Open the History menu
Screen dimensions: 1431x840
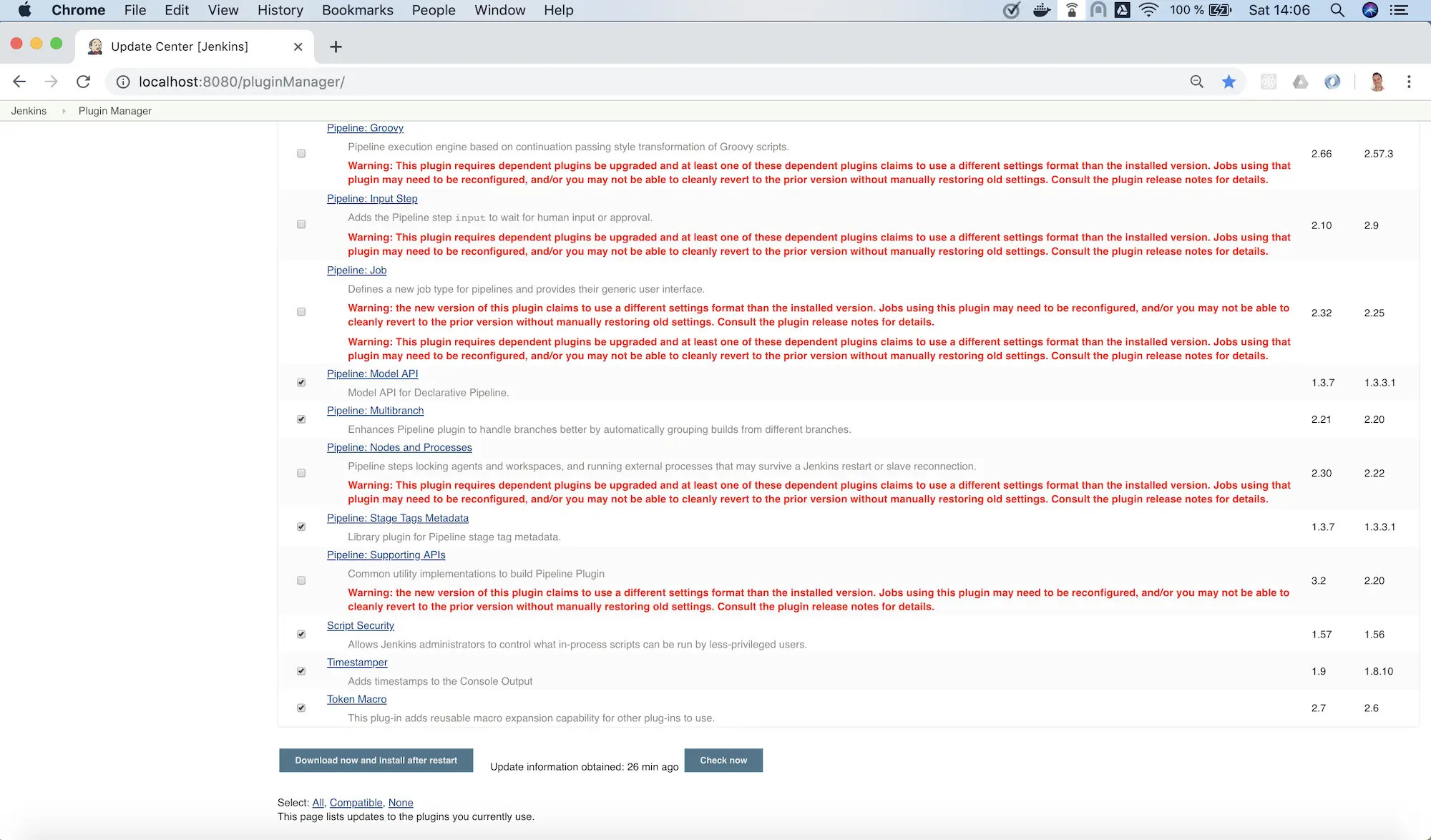click(280, 10)
